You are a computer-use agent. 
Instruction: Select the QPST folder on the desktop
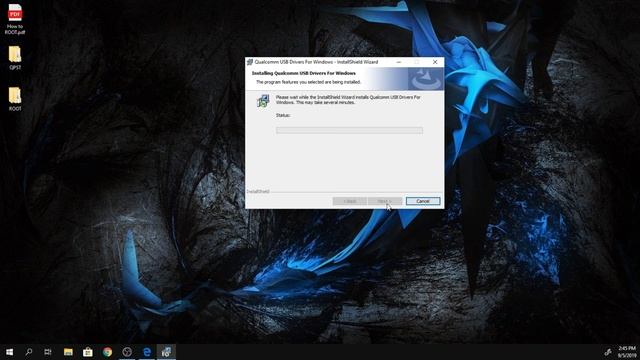[15, 58]
